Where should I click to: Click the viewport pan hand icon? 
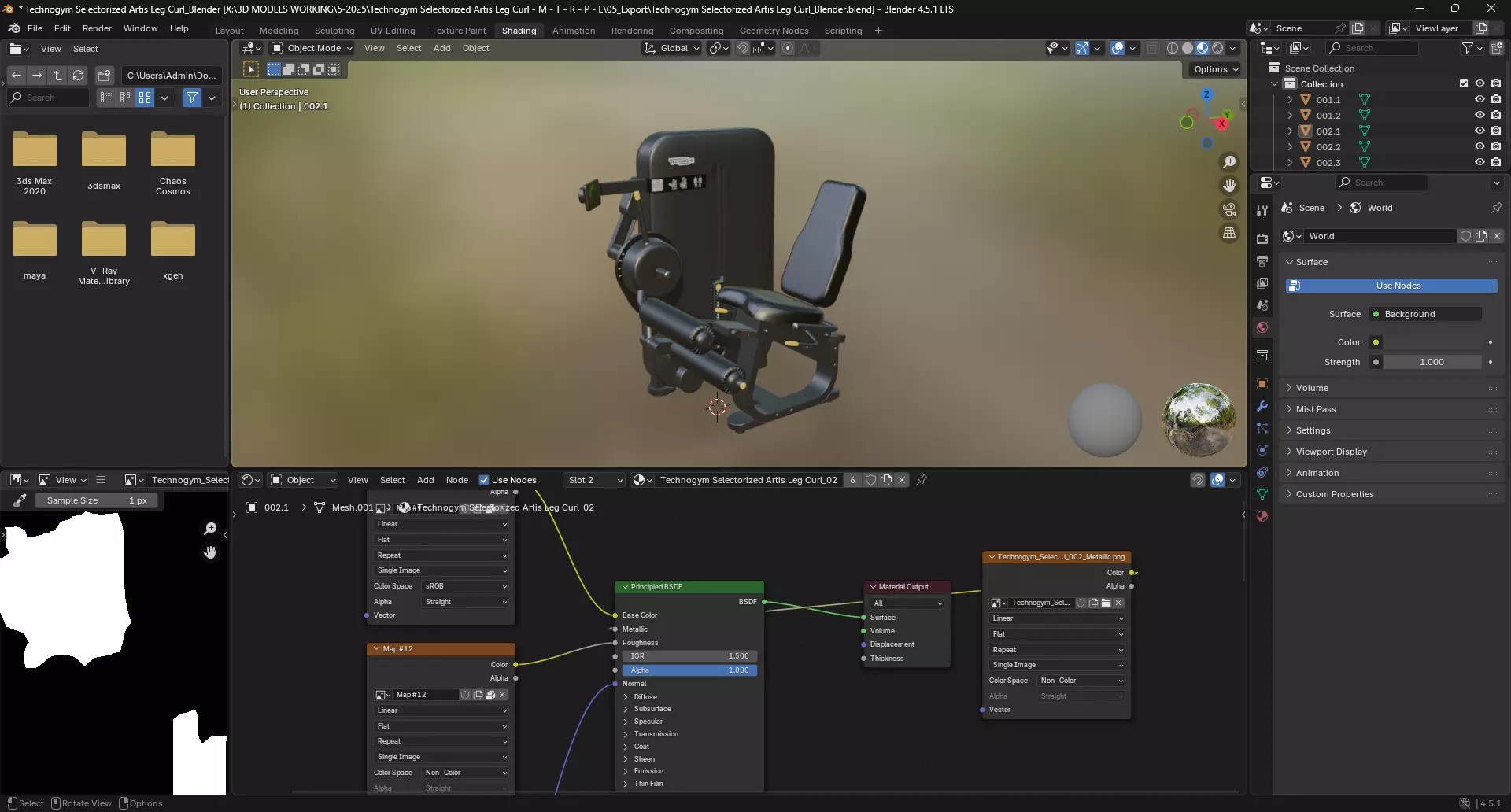pos(1228,186)
